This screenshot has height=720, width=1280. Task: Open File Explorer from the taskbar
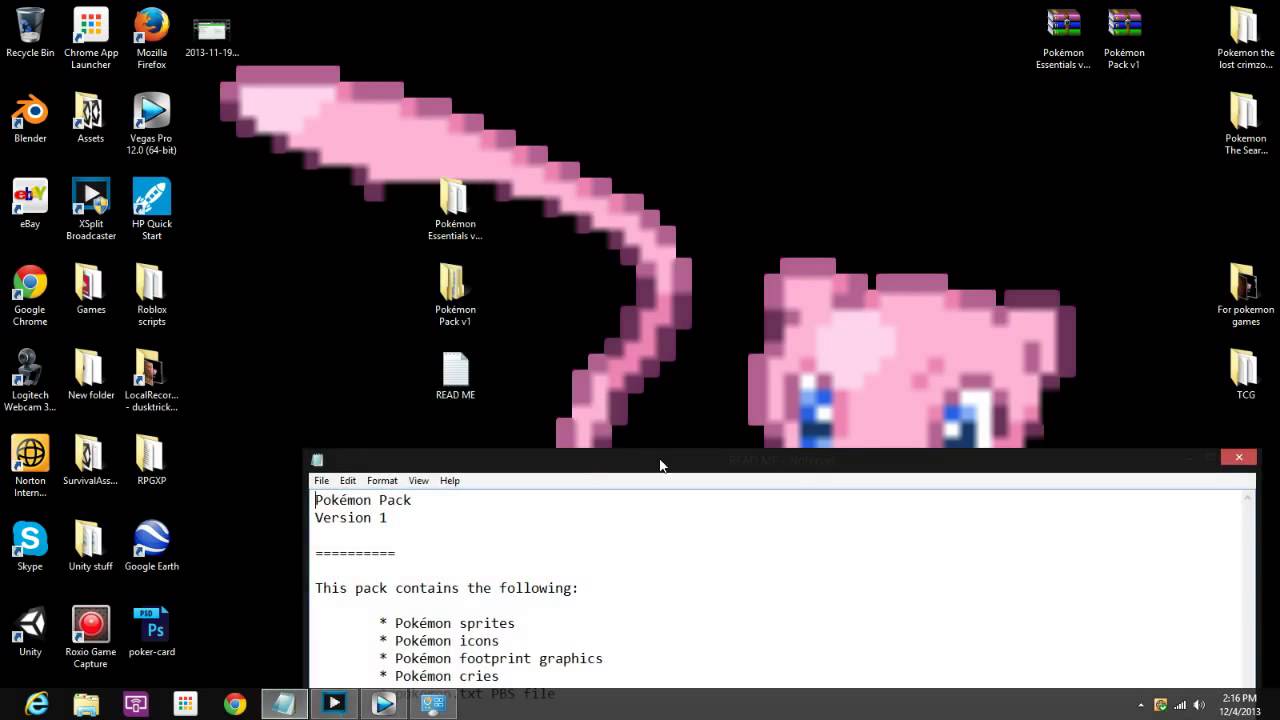[x=86, y=704]
